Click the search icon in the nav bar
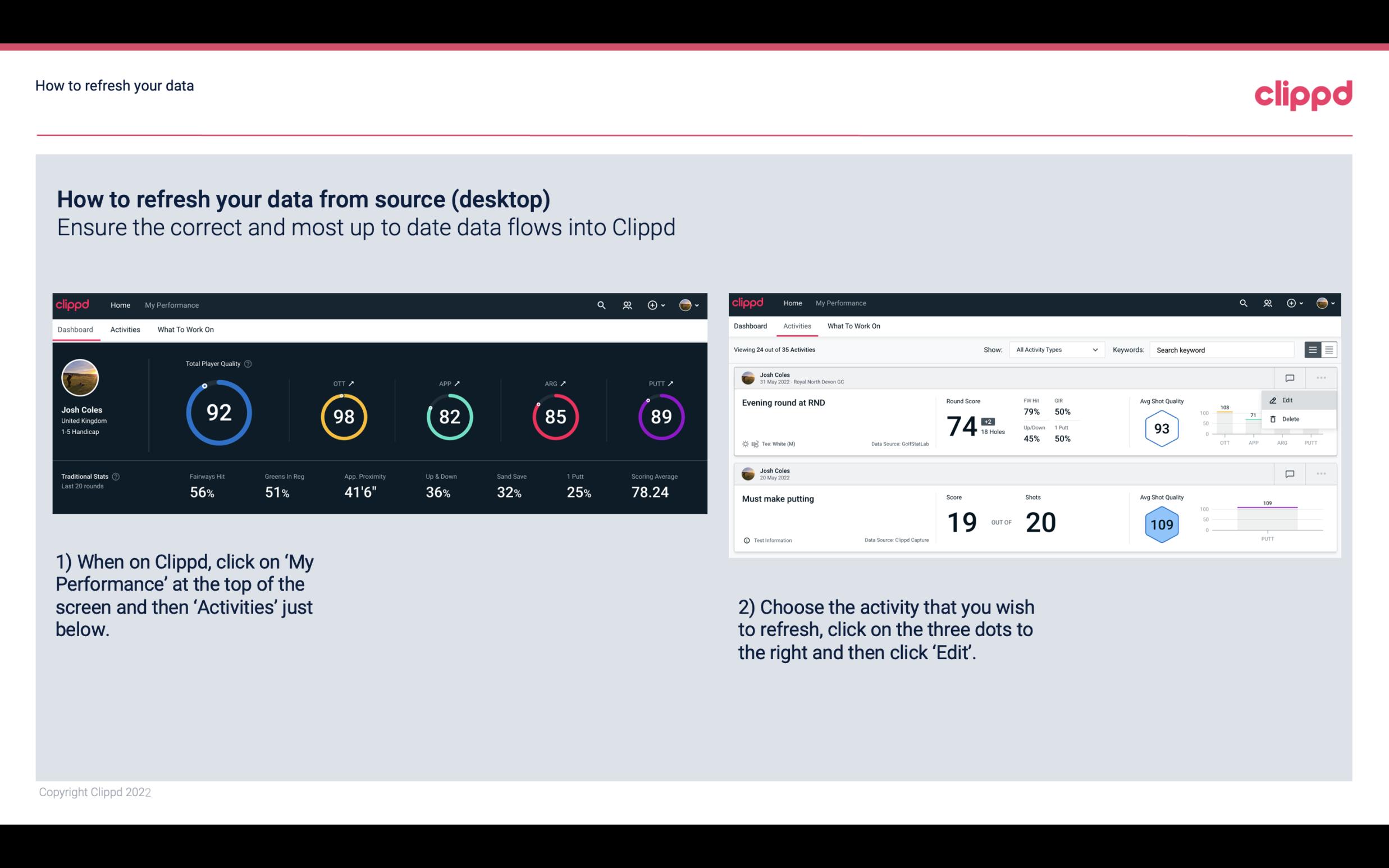The image size is (1389, 868). click(601, 305)
